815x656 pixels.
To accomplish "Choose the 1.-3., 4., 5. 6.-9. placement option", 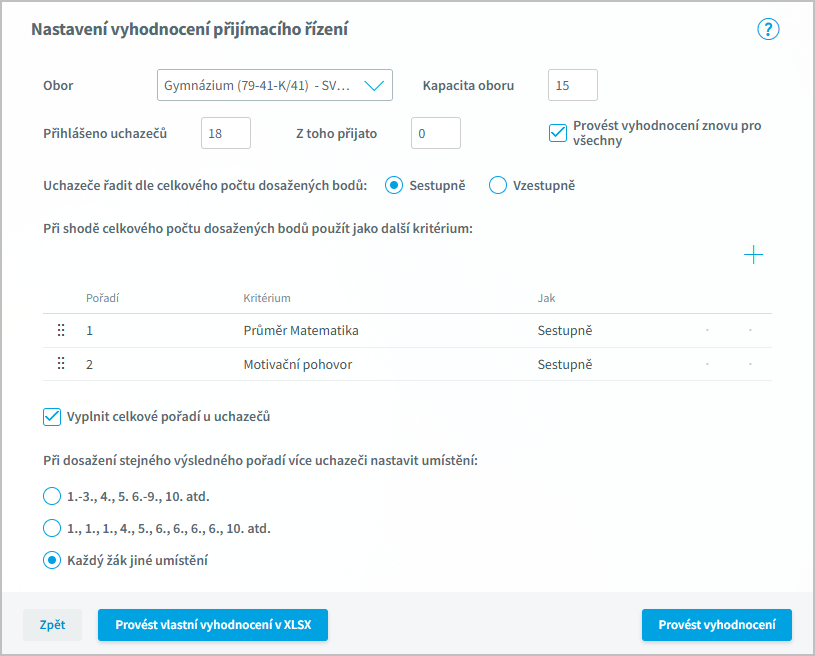I will 51,496.
